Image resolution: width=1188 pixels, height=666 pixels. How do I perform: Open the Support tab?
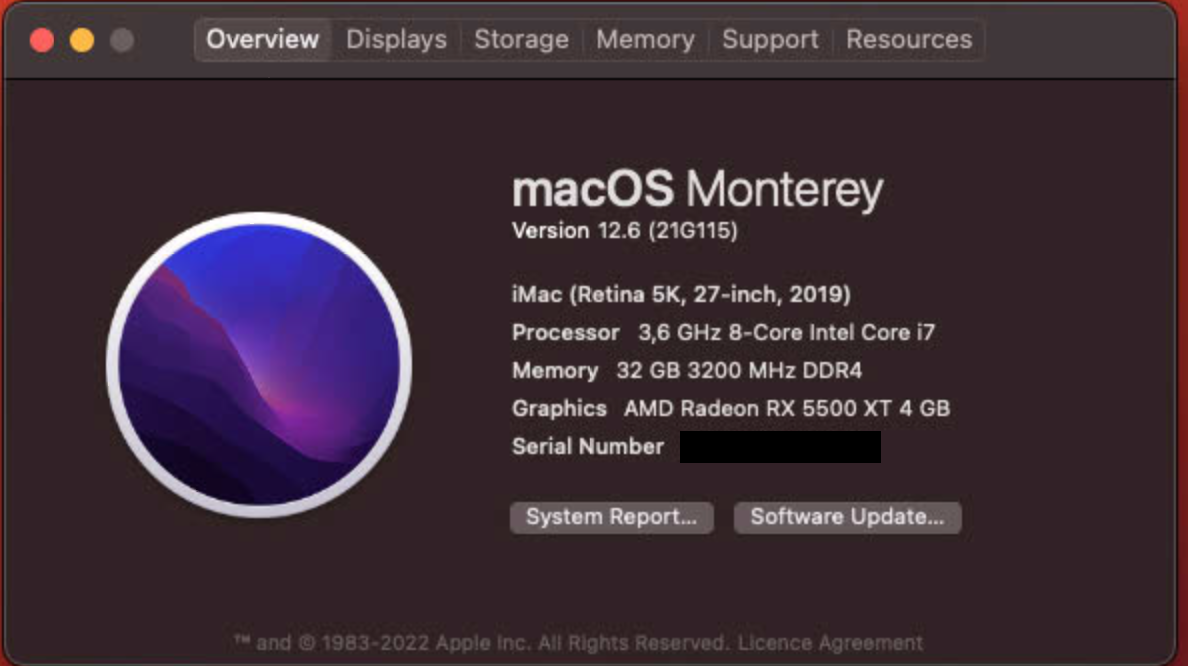point(770,40)
